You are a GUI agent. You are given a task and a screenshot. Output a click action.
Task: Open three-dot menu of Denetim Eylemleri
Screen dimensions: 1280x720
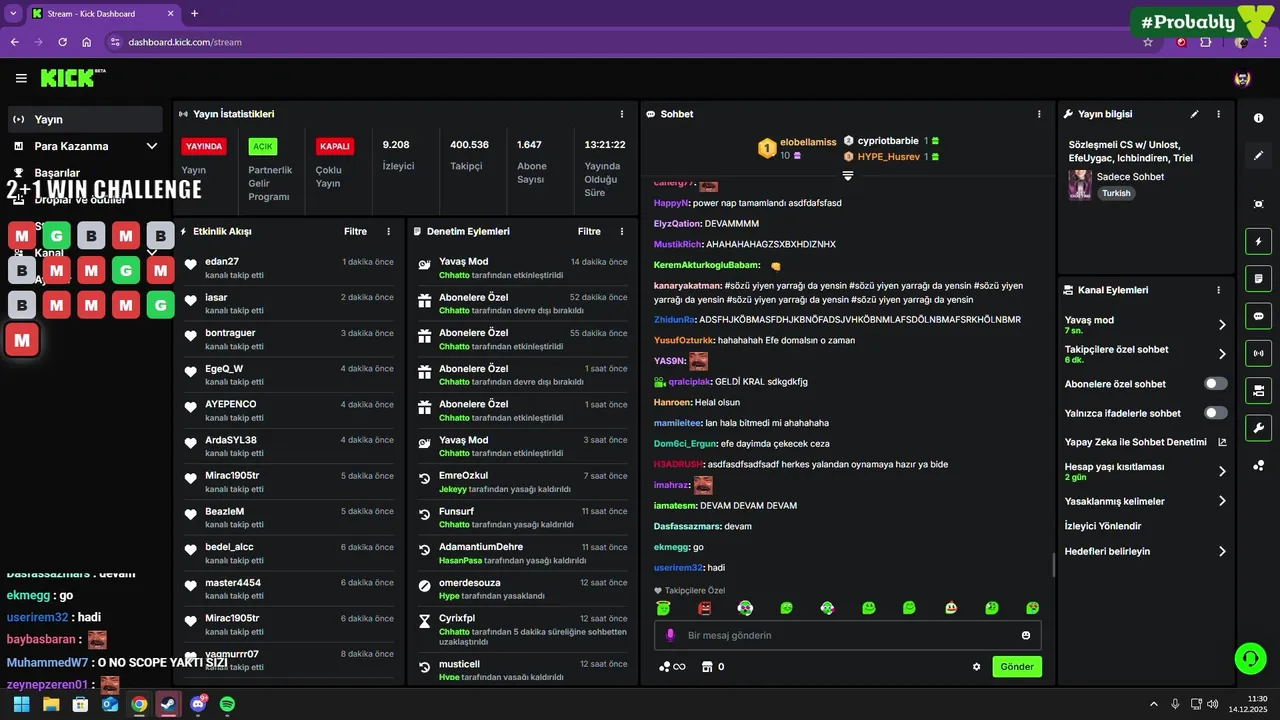tap(623, 231)
